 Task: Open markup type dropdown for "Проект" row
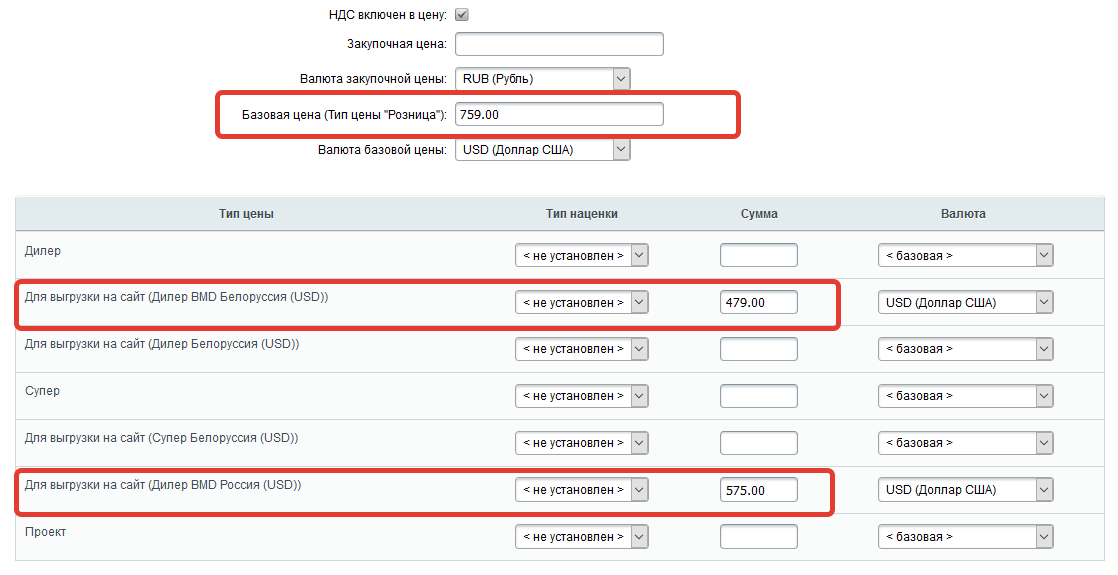pyautogui.click(x=582, y=537)
